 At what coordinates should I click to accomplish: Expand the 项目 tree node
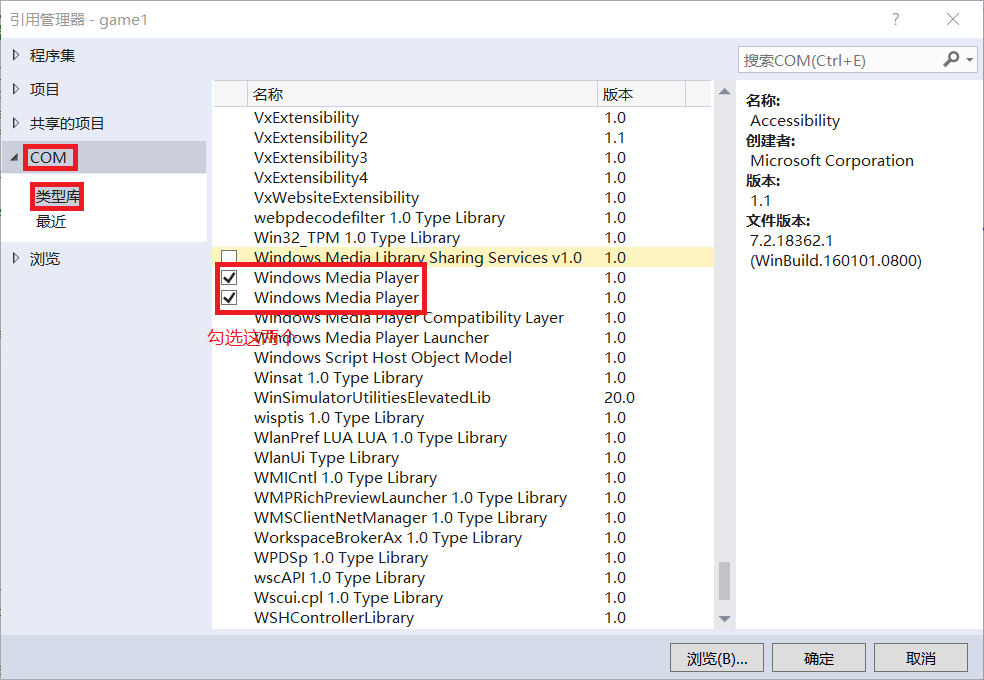[x=16, y=89]
